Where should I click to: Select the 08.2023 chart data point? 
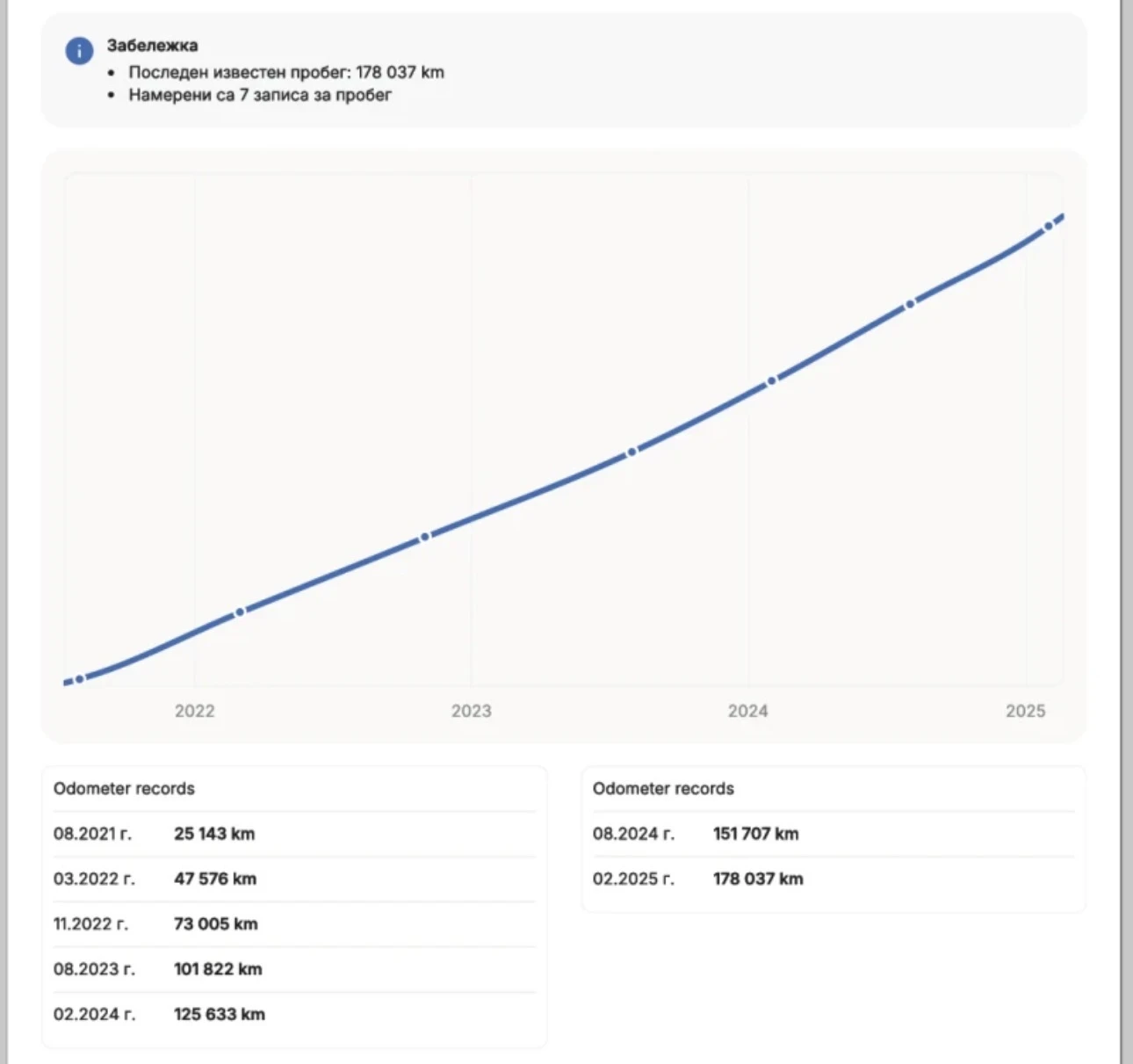631,452
